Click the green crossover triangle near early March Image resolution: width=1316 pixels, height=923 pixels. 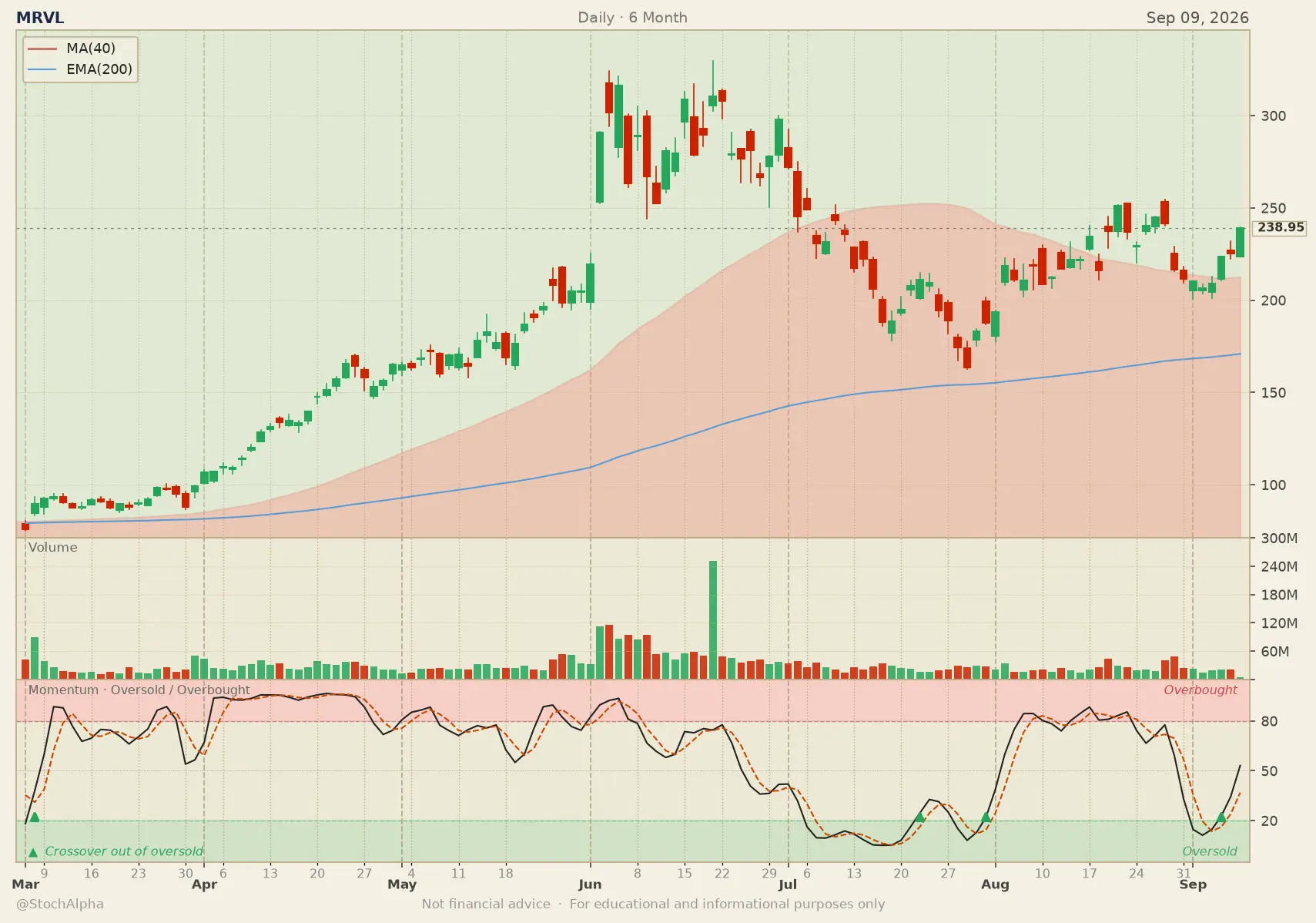pyautogui.click(x=34, y=817)
